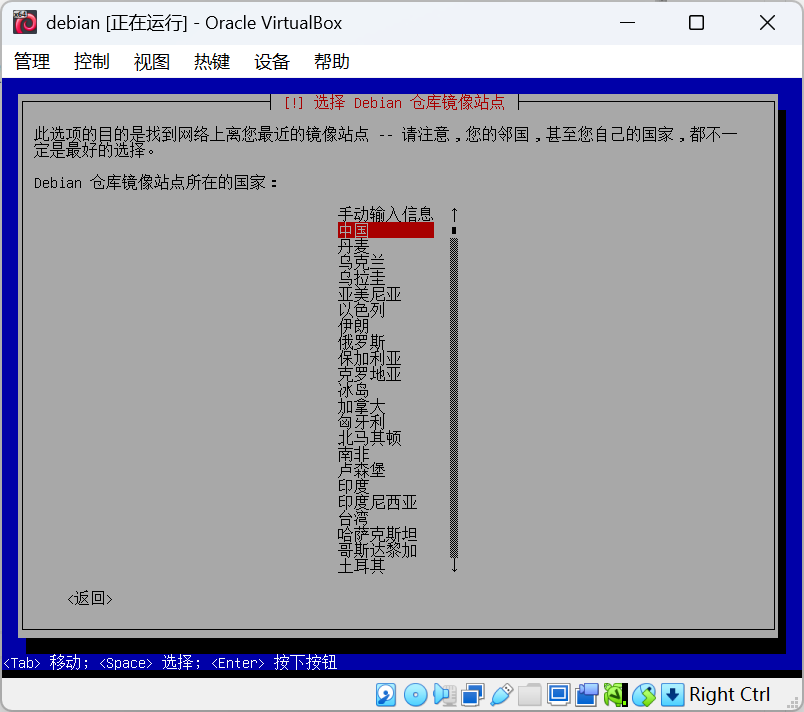The width and height of the screenshot is (804, 712).
Task: Click the green CPU execution status icon
Action: [x=615, y=695]
